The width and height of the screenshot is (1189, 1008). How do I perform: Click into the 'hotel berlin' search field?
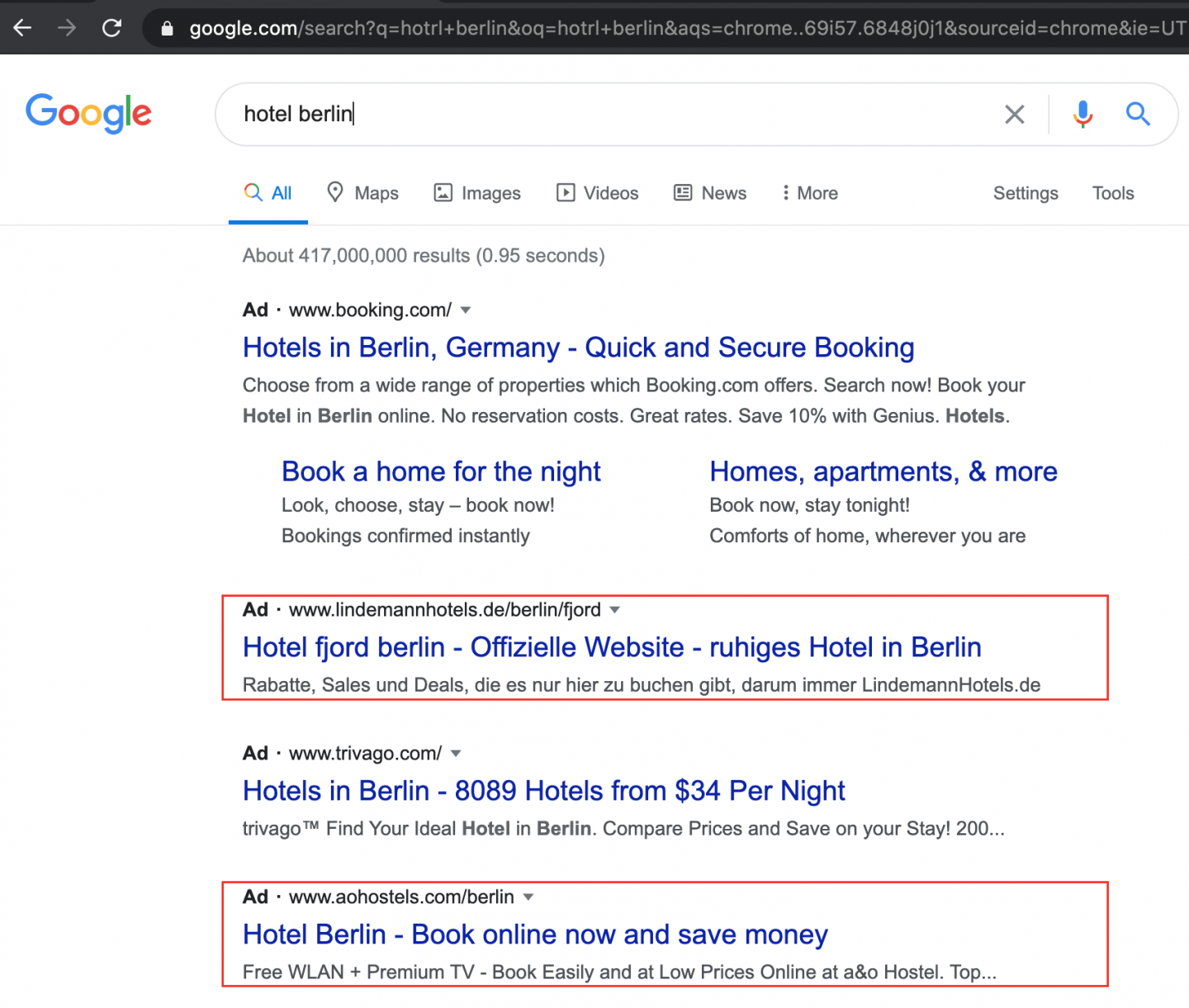point(611,114)
